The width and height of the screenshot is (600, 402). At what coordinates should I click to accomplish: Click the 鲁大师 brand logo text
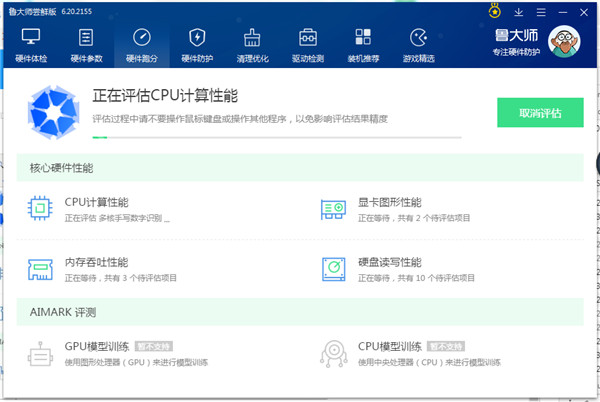coord(516,36)
